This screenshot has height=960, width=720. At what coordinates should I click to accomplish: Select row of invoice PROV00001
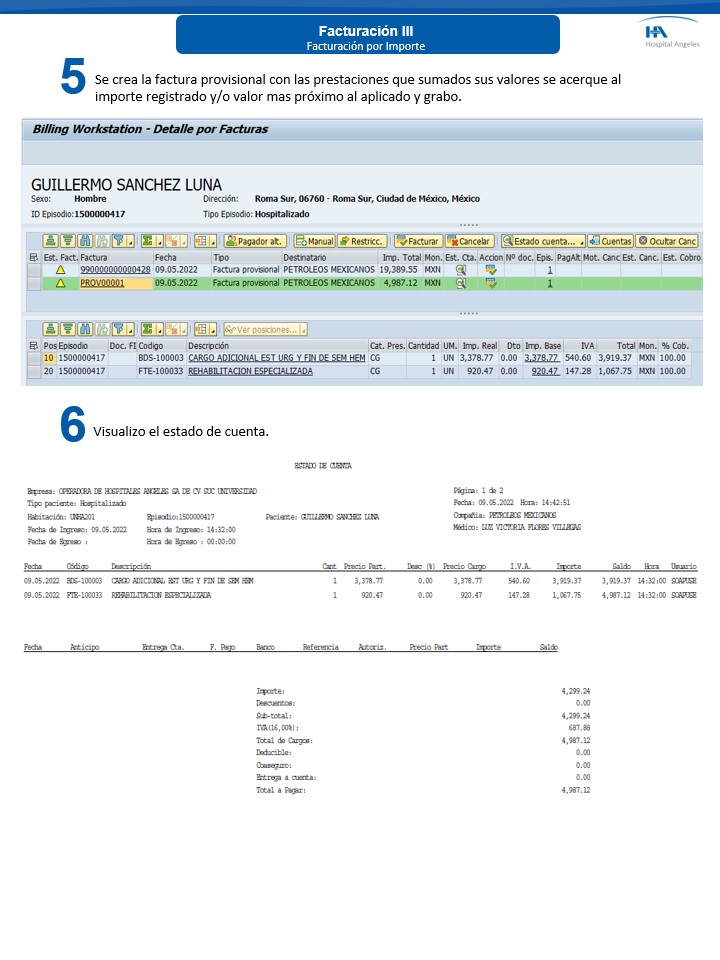(34, 284)
